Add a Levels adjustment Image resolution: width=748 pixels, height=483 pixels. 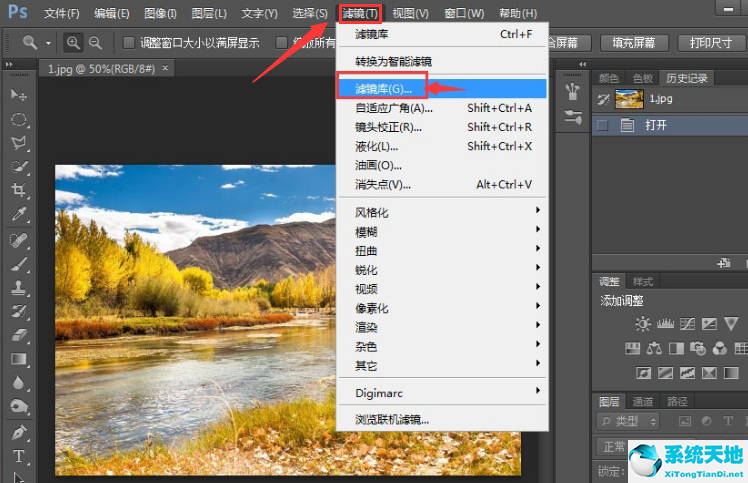[665, 324]
